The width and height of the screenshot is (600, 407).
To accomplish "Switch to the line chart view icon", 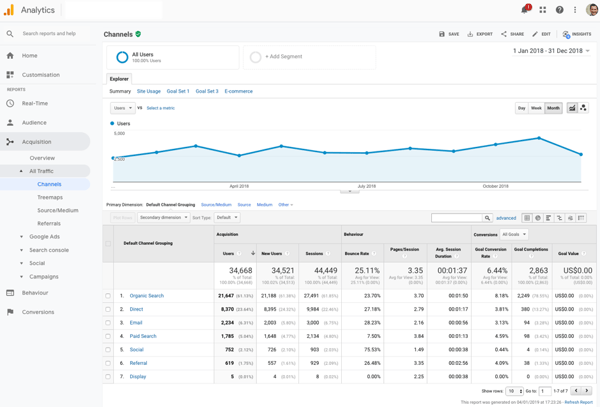I will [x=572, y=108].
